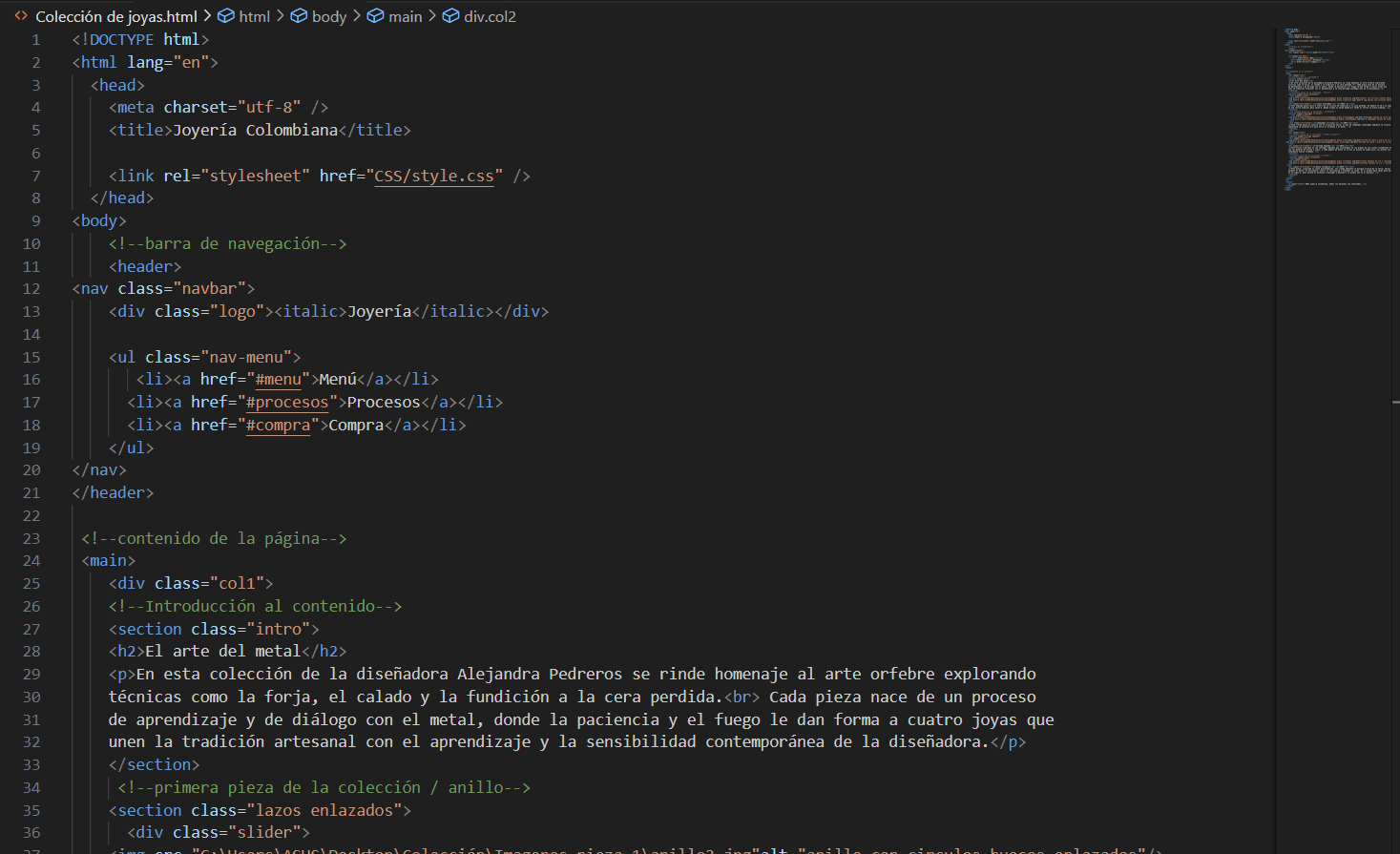The height and width of the screenshot is (854, 1400).
Task: Follow the "#compra" href link
Action: 279,425
